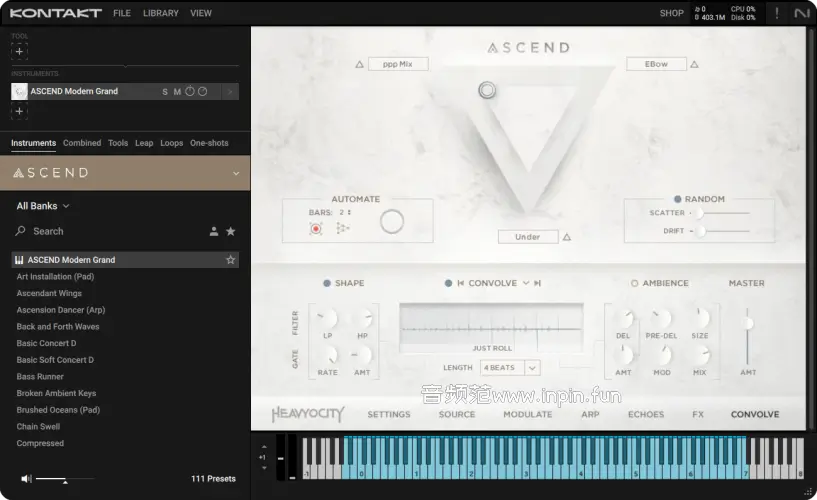Select Back and Forth Waves preset

pos(58,327)
